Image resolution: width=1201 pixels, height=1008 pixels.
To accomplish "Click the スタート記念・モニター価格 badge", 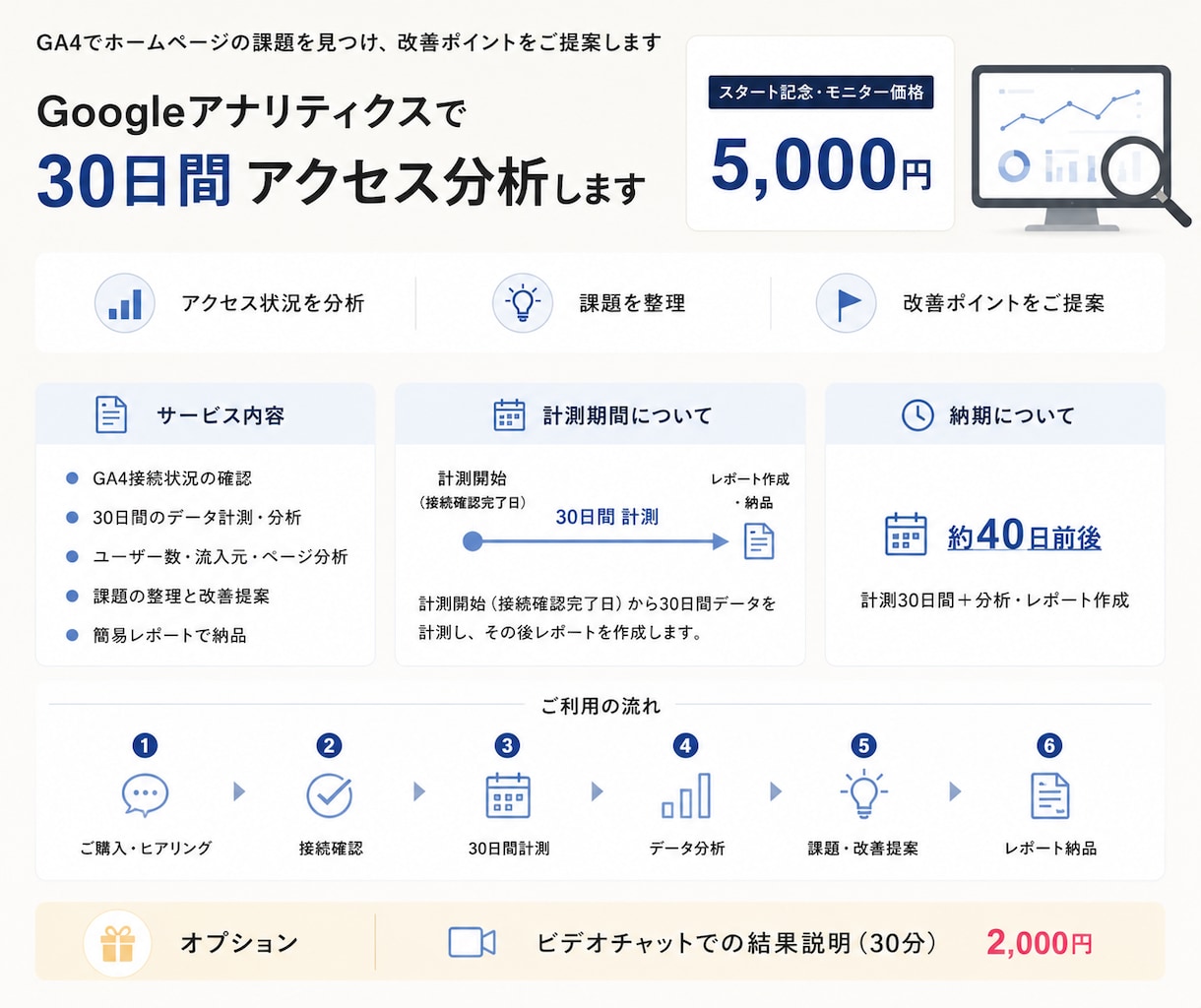I will point(821,93).
